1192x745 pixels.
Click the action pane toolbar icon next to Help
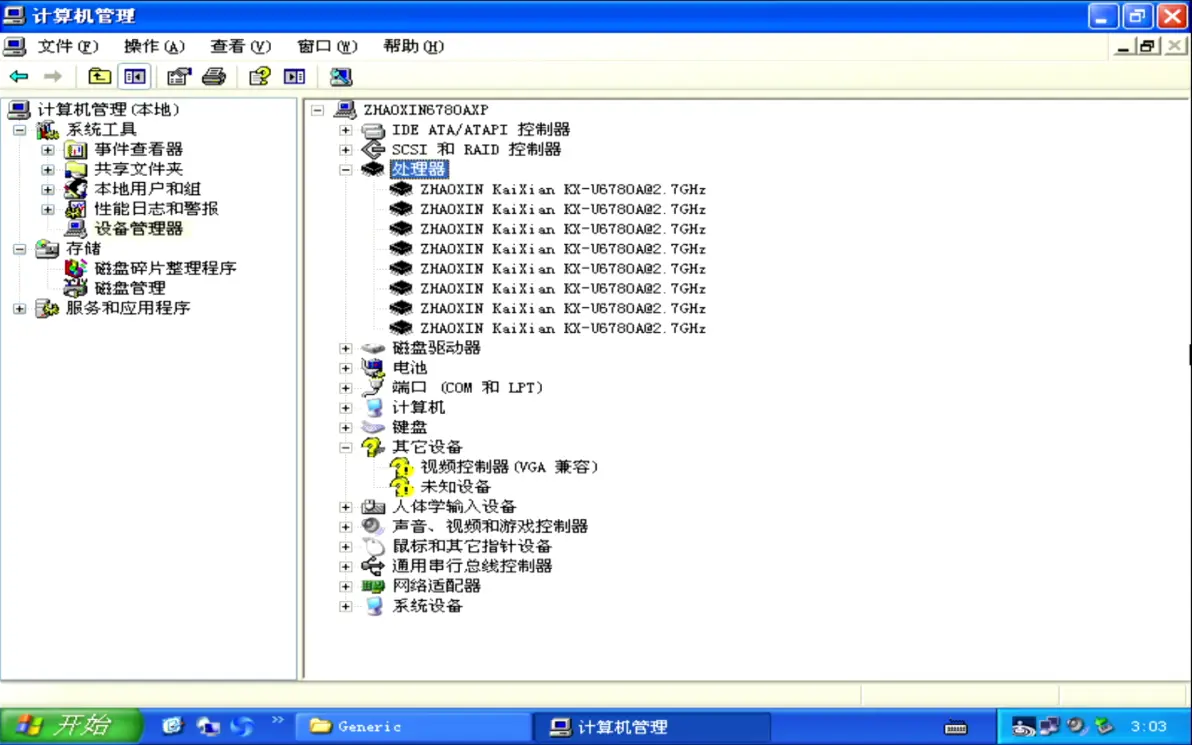(x=294, y=76)
